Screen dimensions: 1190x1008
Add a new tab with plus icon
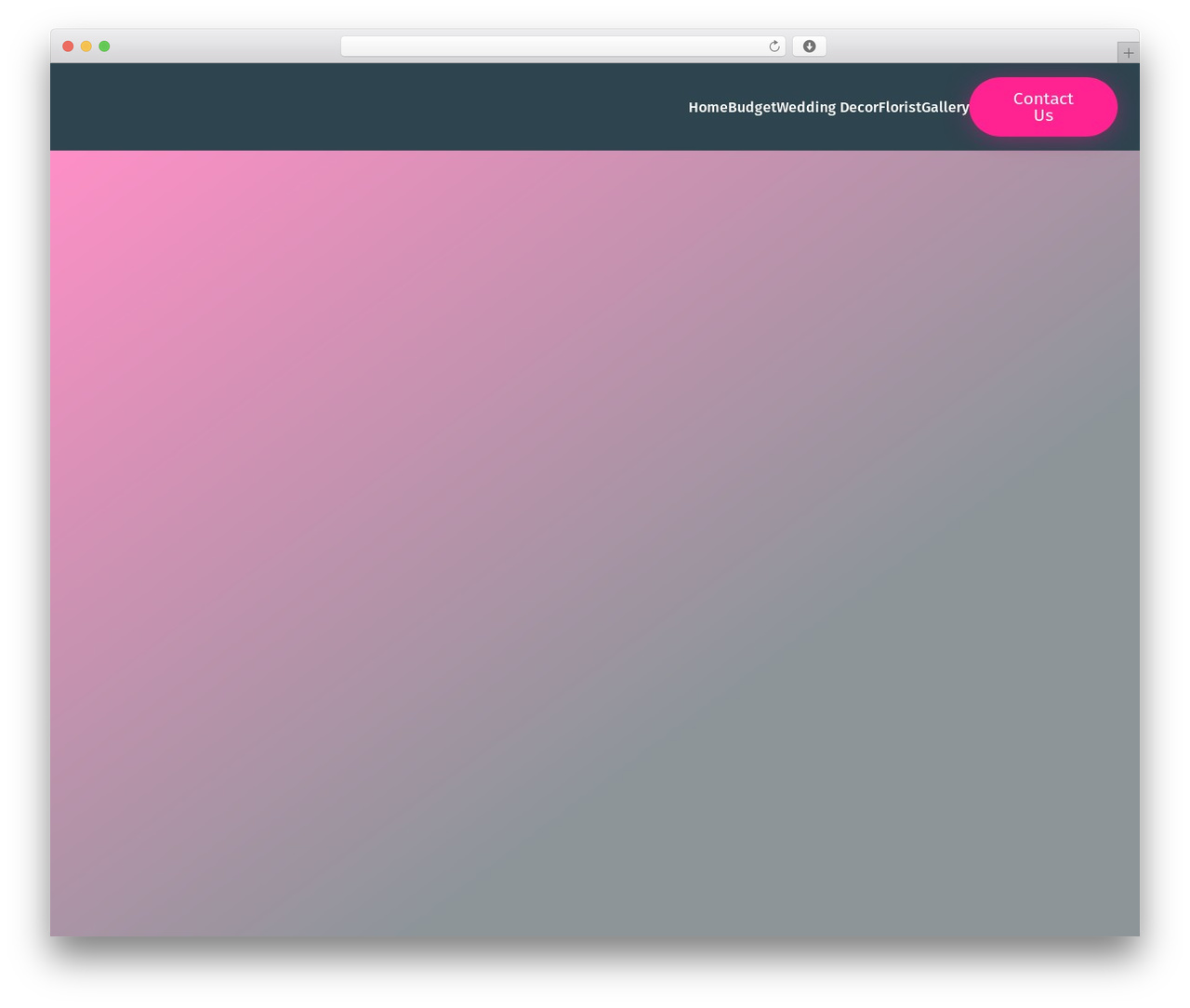1128,53
